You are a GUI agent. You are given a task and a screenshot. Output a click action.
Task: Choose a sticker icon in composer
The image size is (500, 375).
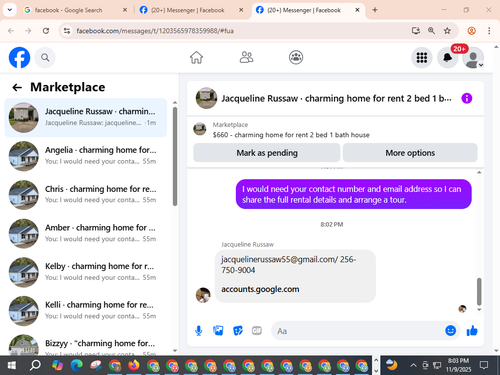coord(238,330)
